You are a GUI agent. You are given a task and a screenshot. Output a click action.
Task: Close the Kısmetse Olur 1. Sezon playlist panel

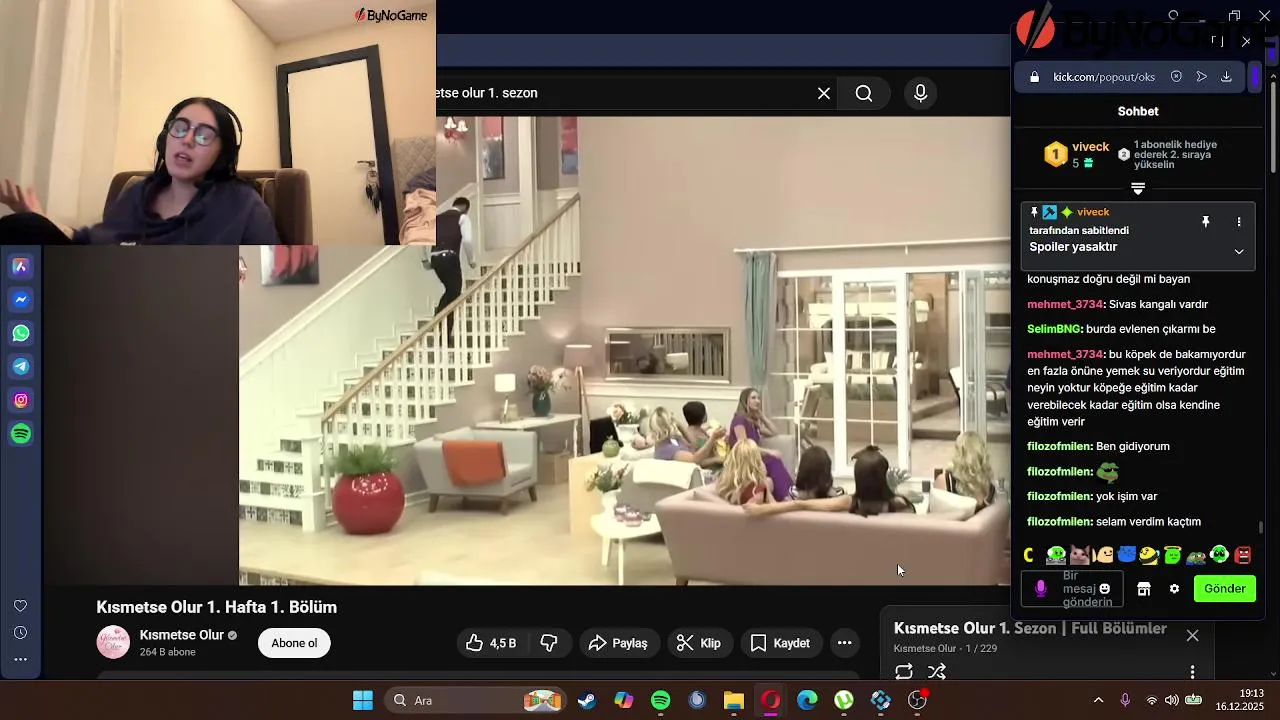[1192, 635]
